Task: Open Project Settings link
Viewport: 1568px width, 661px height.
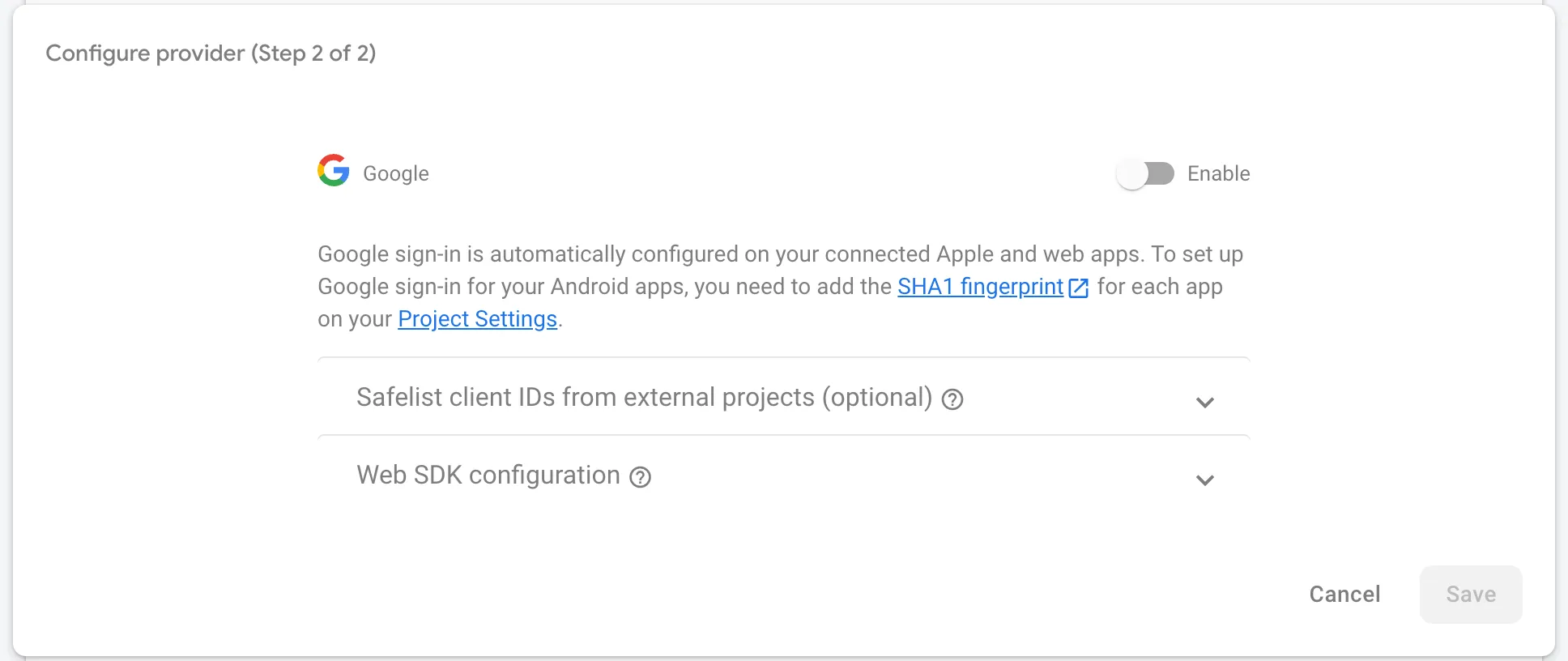Action: [476, 318]
